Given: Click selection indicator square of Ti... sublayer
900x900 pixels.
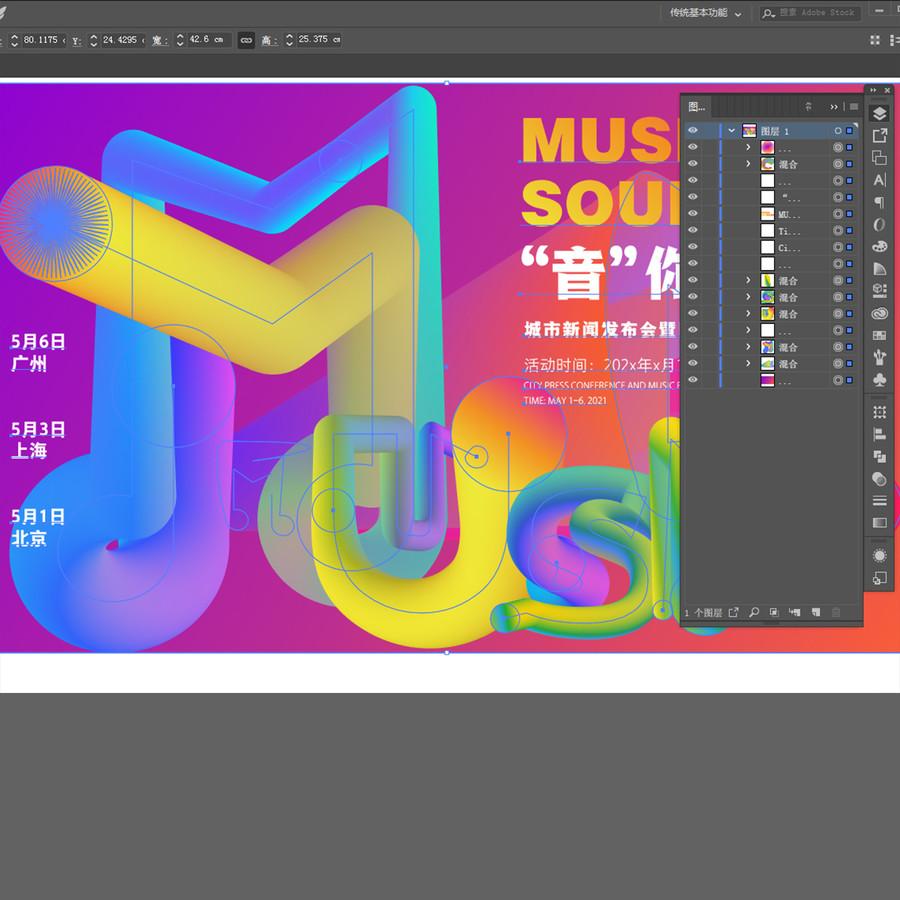Looking at the screenshot, I should point(849,231).
